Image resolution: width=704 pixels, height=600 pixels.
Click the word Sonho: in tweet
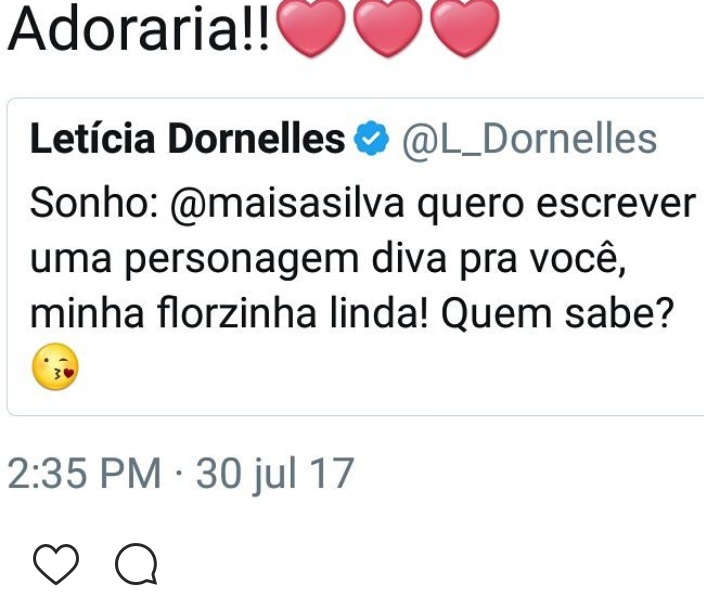point(88,205)
